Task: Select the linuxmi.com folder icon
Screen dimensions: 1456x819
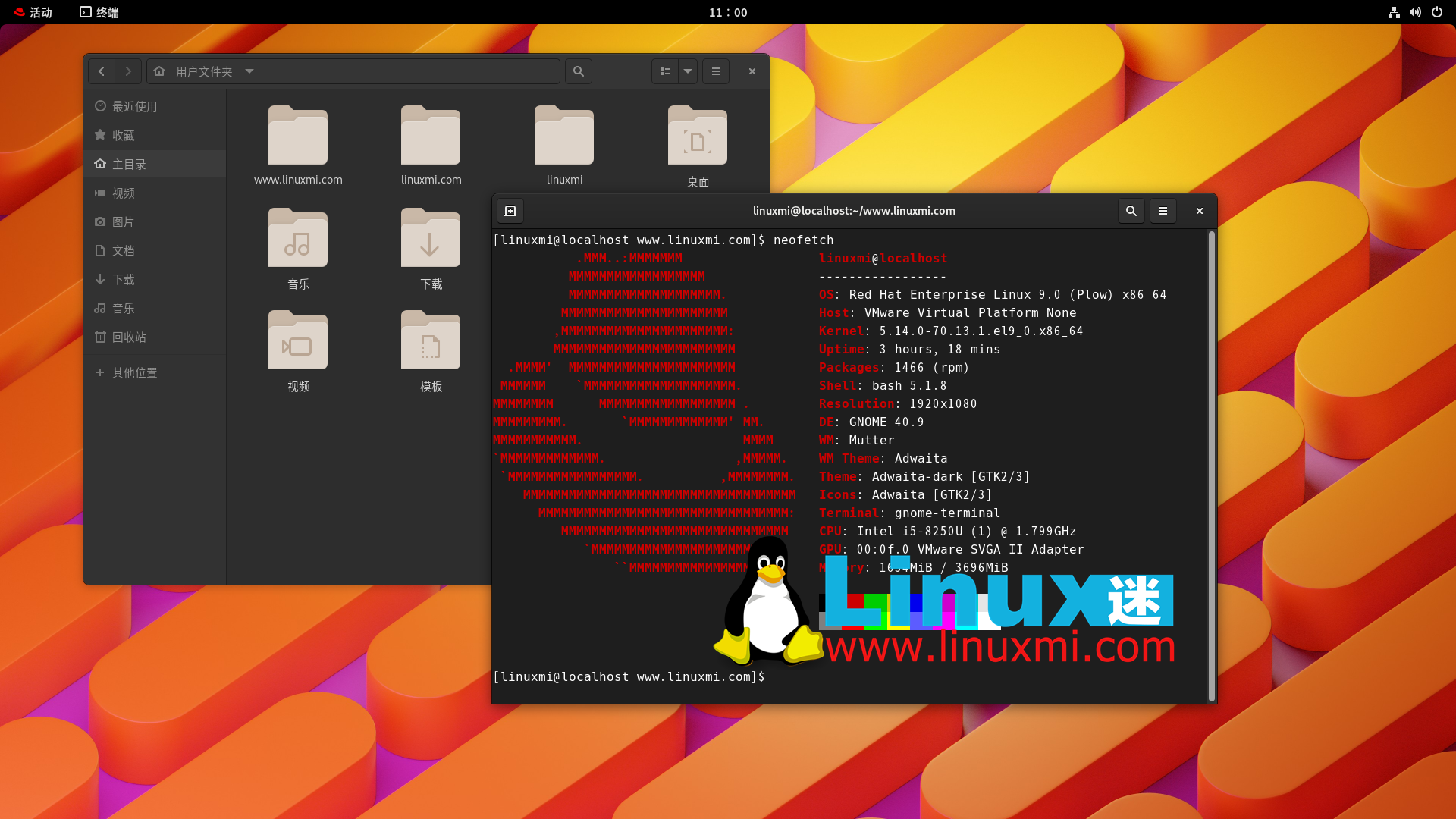Action: pyautogui.click(x=431, y=135)
